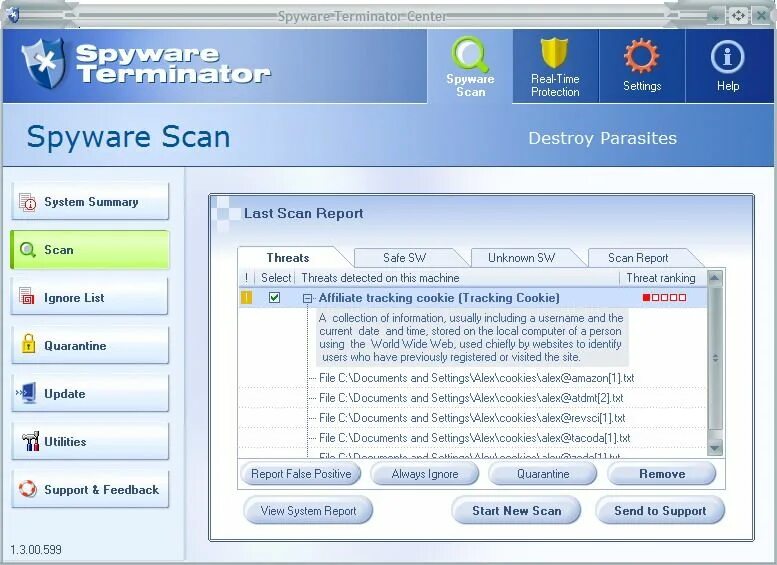Click the Update monitor icon

click(x=26, y=393)
